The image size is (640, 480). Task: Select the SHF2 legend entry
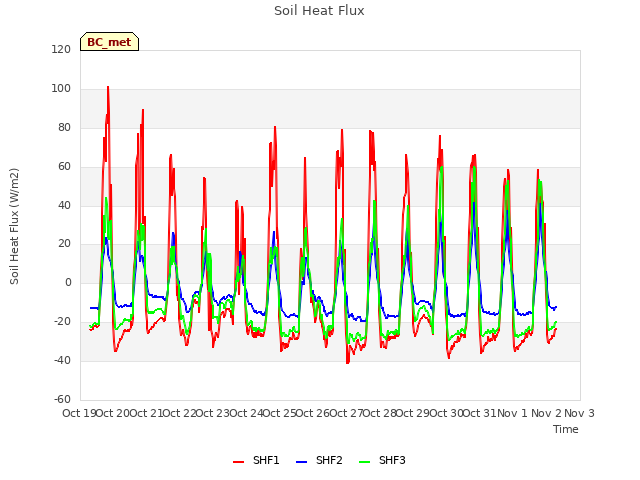click(319, 460)
